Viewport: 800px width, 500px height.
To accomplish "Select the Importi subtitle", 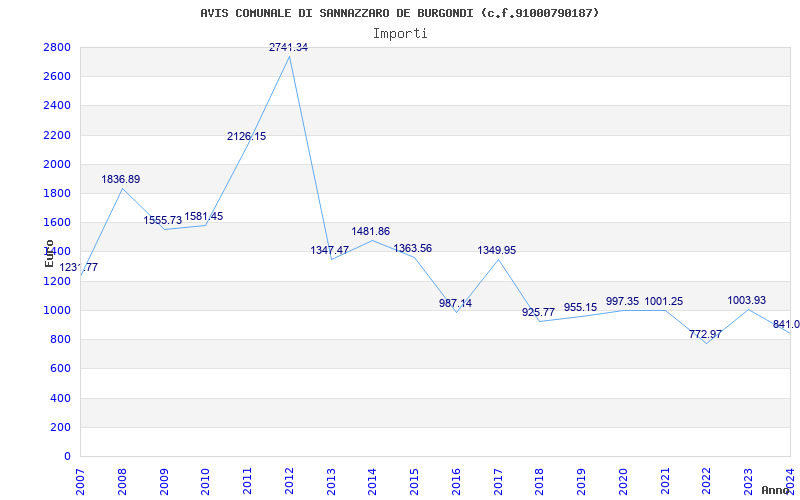I will (x=400, y=34).
